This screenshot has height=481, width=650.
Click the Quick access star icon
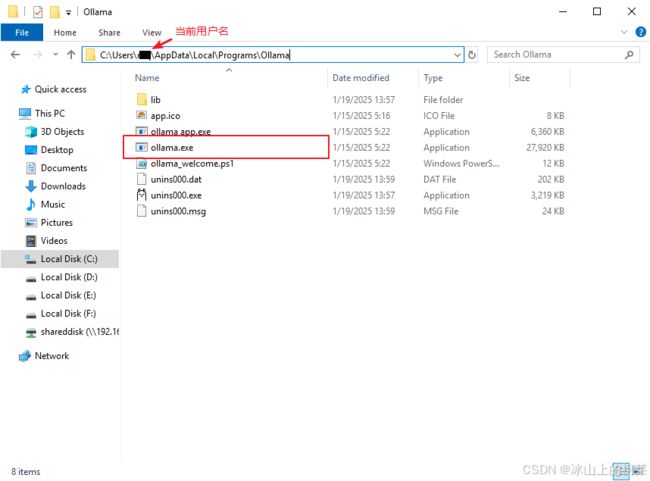coord(26,89)
